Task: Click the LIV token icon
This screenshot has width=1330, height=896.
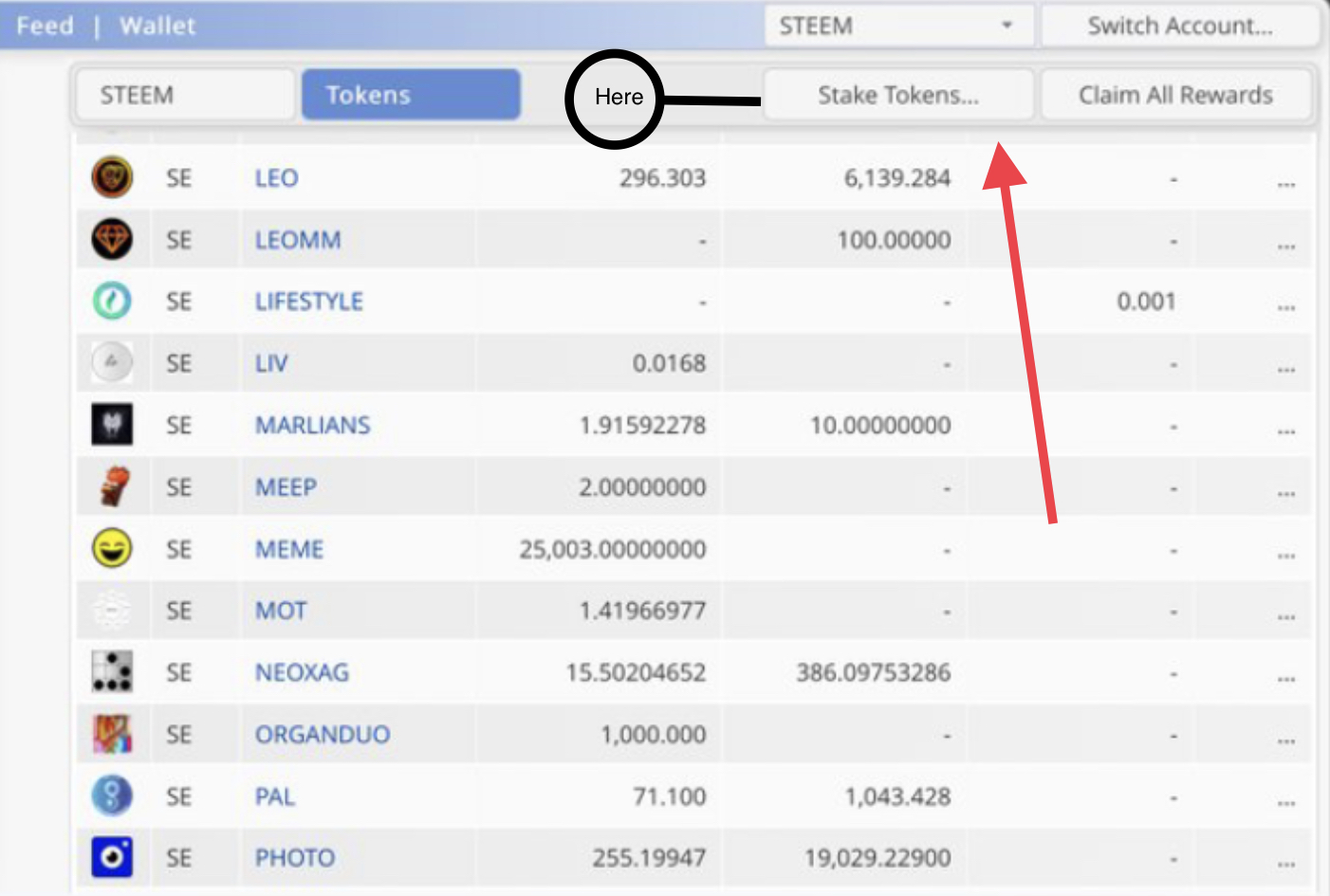Action: point(112,362)
